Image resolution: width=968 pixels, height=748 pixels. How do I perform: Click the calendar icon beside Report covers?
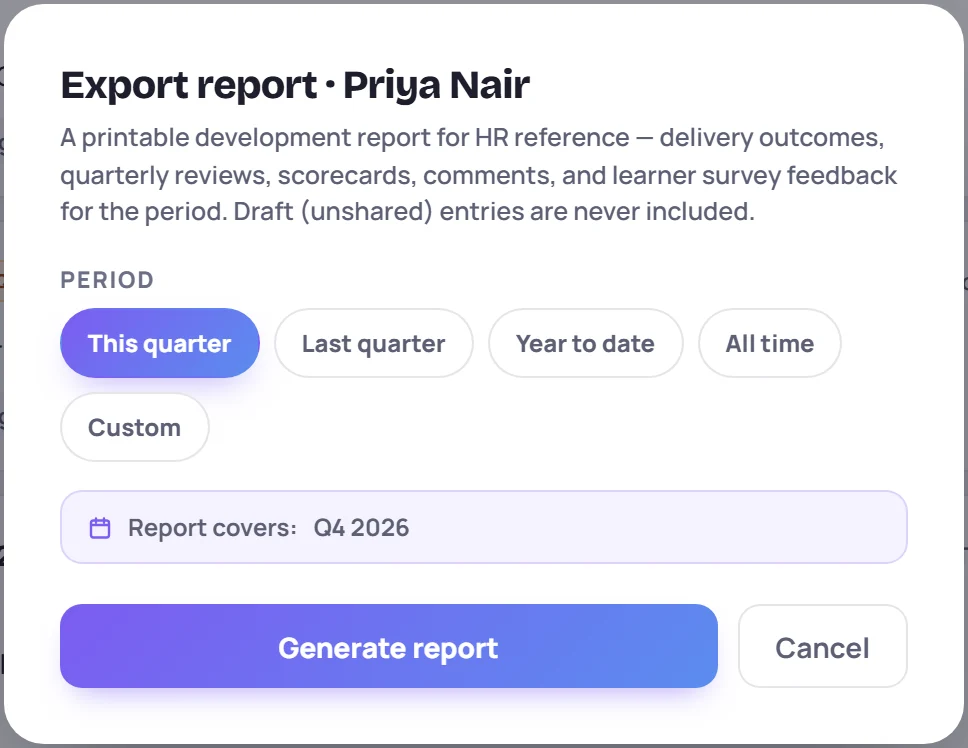click(x=100, y=528)
